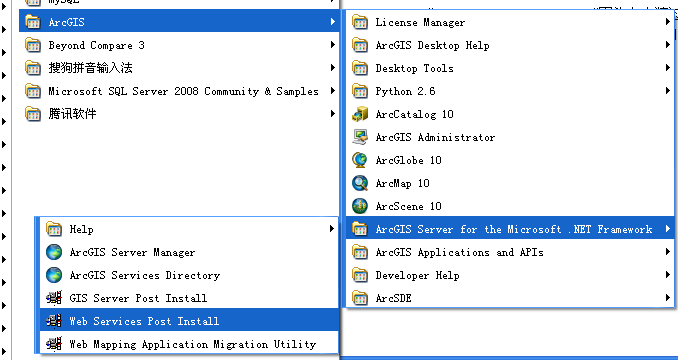Open Microsoft SQL Server 2008 Community & Samples

tap(179, 91)
